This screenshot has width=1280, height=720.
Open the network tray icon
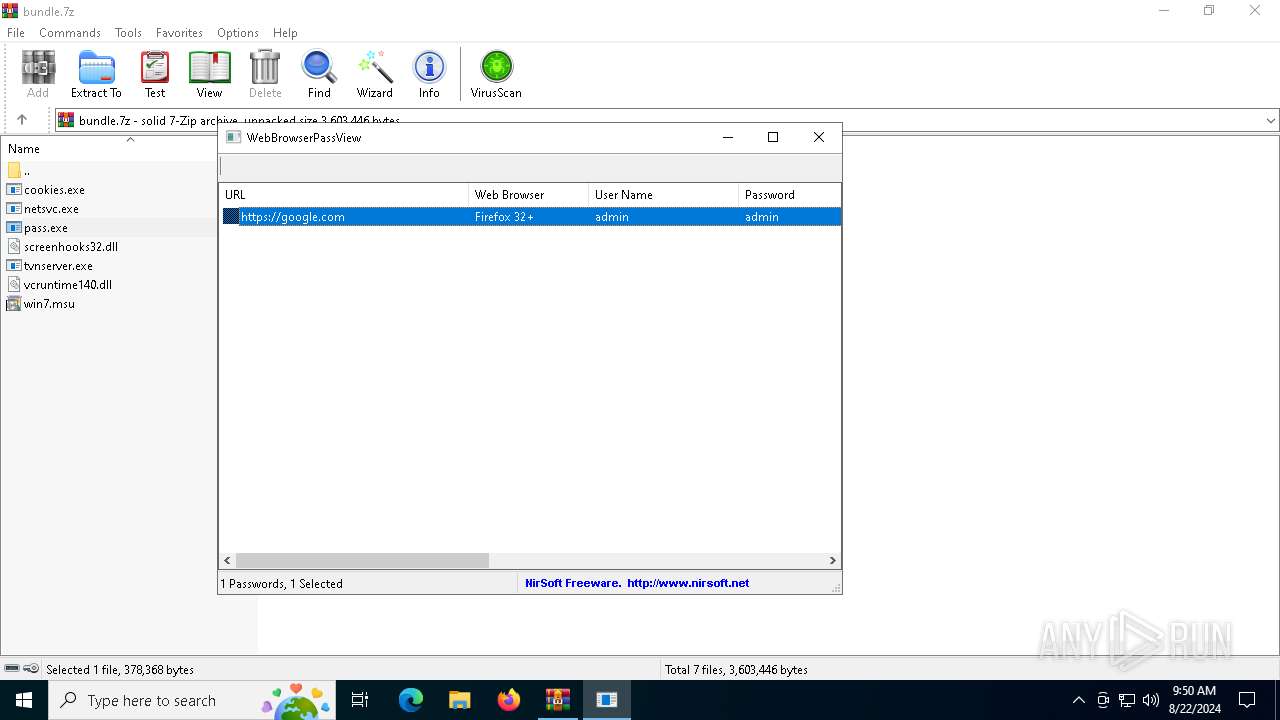click(1127, 700)
